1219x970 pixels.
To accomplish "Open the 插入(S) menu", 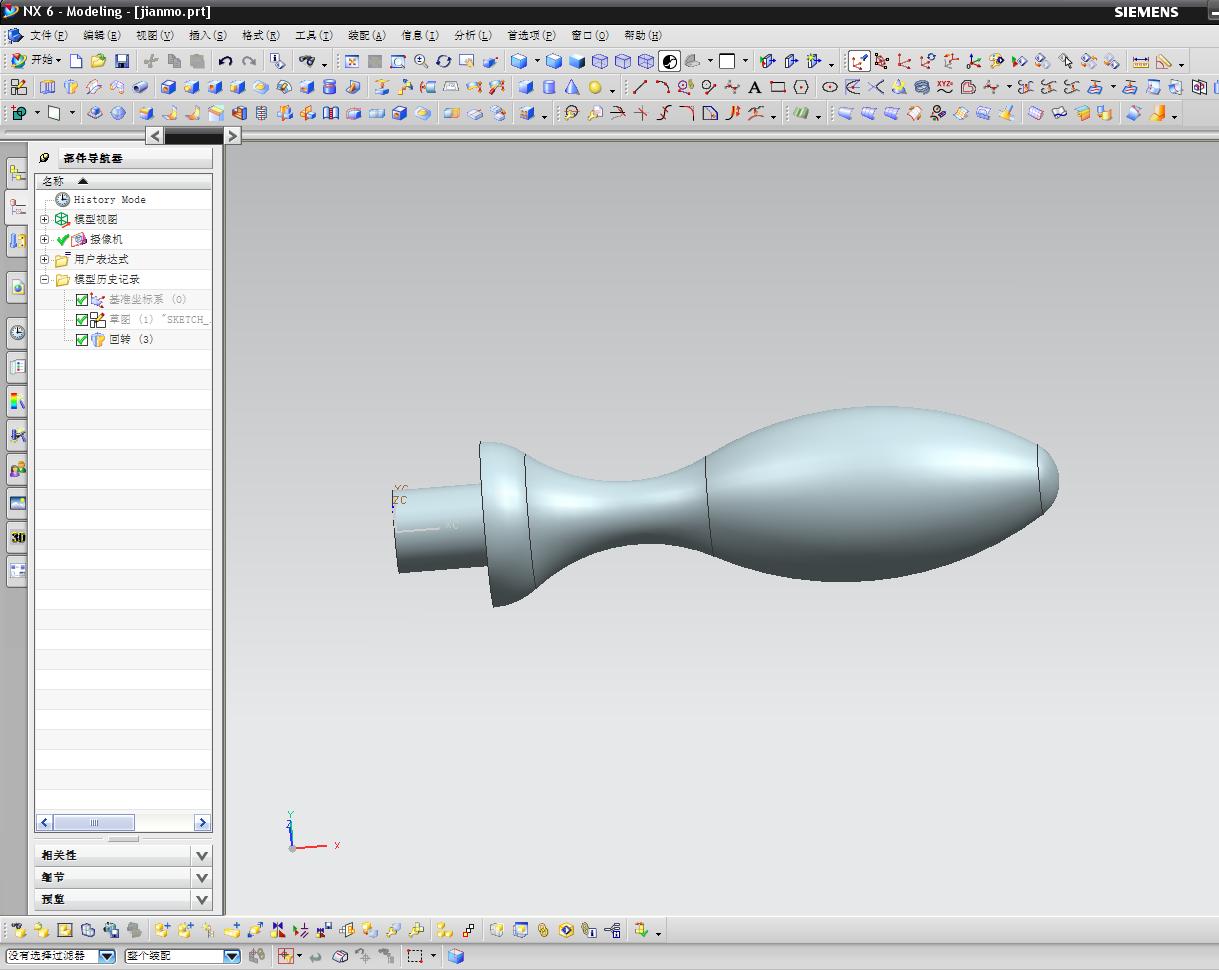I will point(207,35).
